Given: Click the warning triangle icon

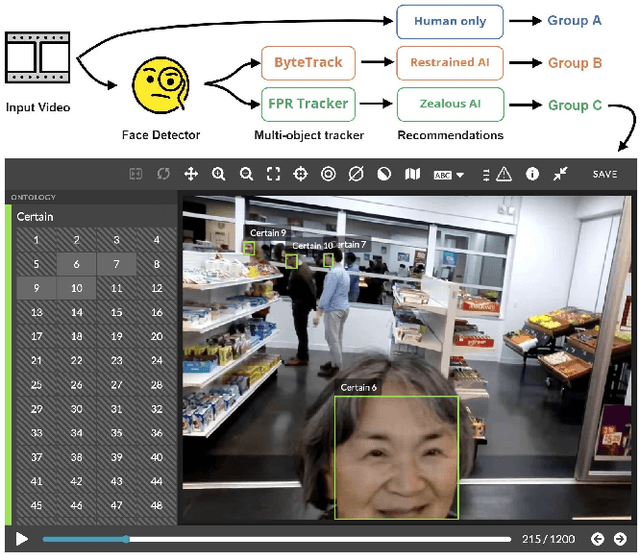Looking at the screenshot, I should [503, 174].
